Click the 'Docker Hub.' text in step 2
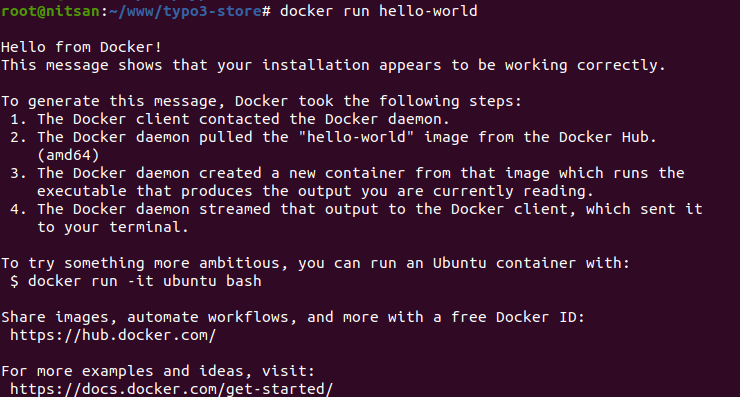This screenshot has width=740, height=397. point(607,137)
